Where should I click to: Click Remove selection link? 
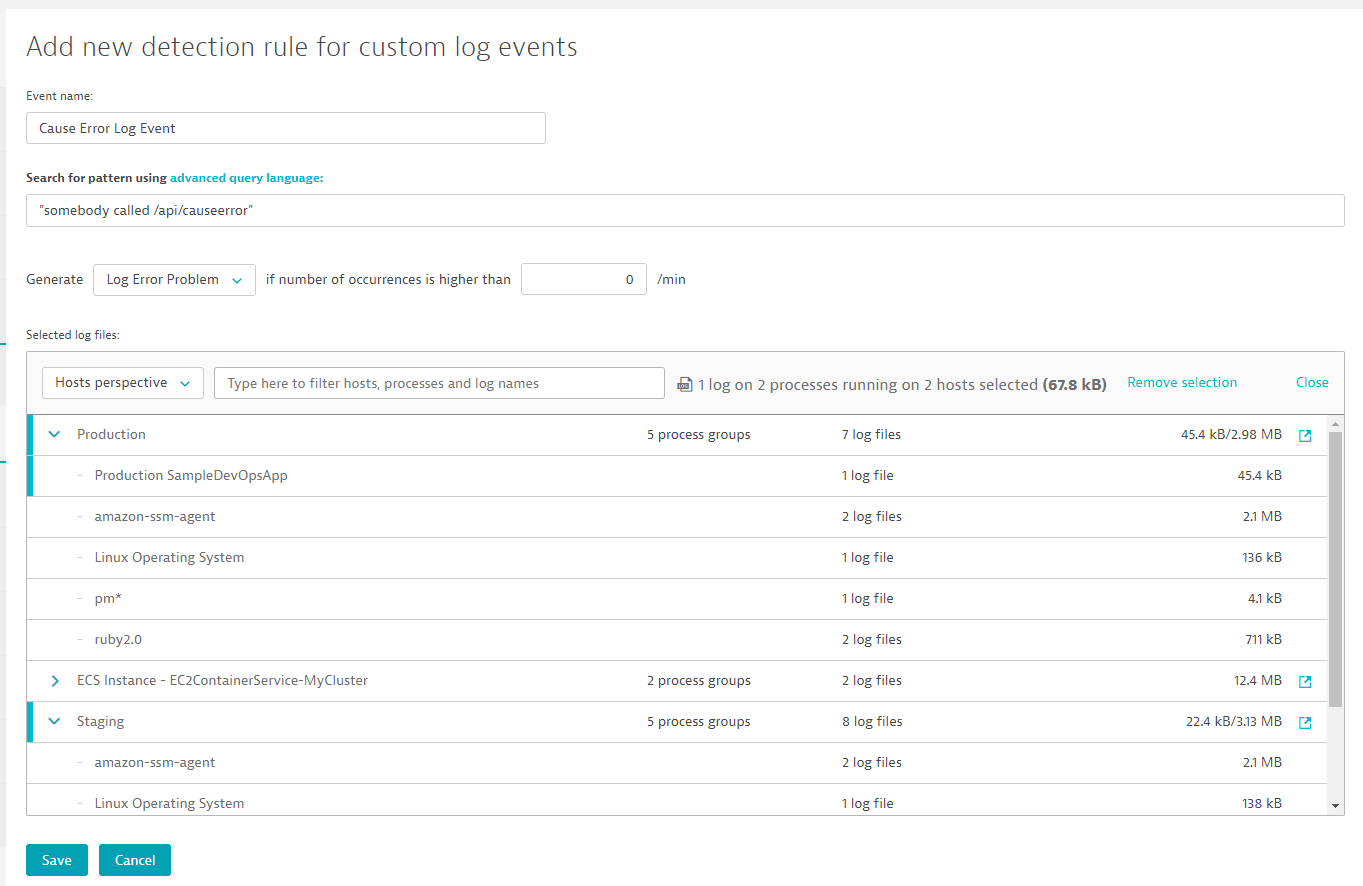[1182, 383]
